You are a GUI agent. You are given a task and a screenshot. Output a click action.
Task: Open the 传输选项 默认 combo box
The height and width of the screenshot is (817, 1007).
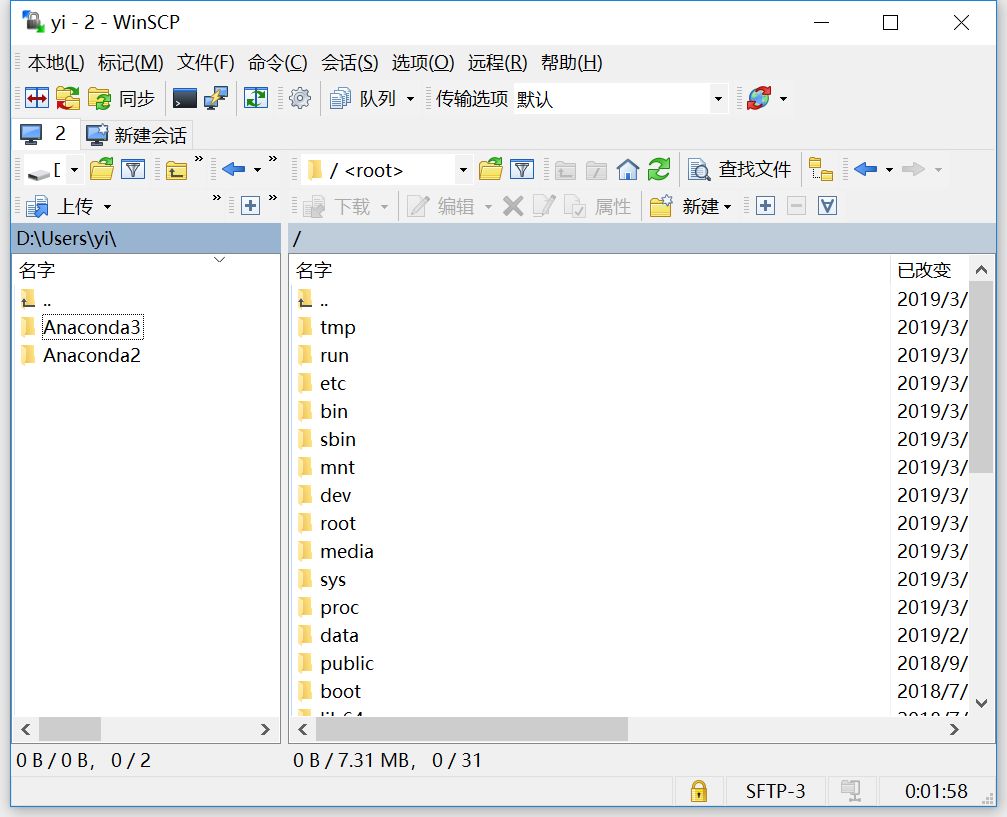(x=621, y=99)
